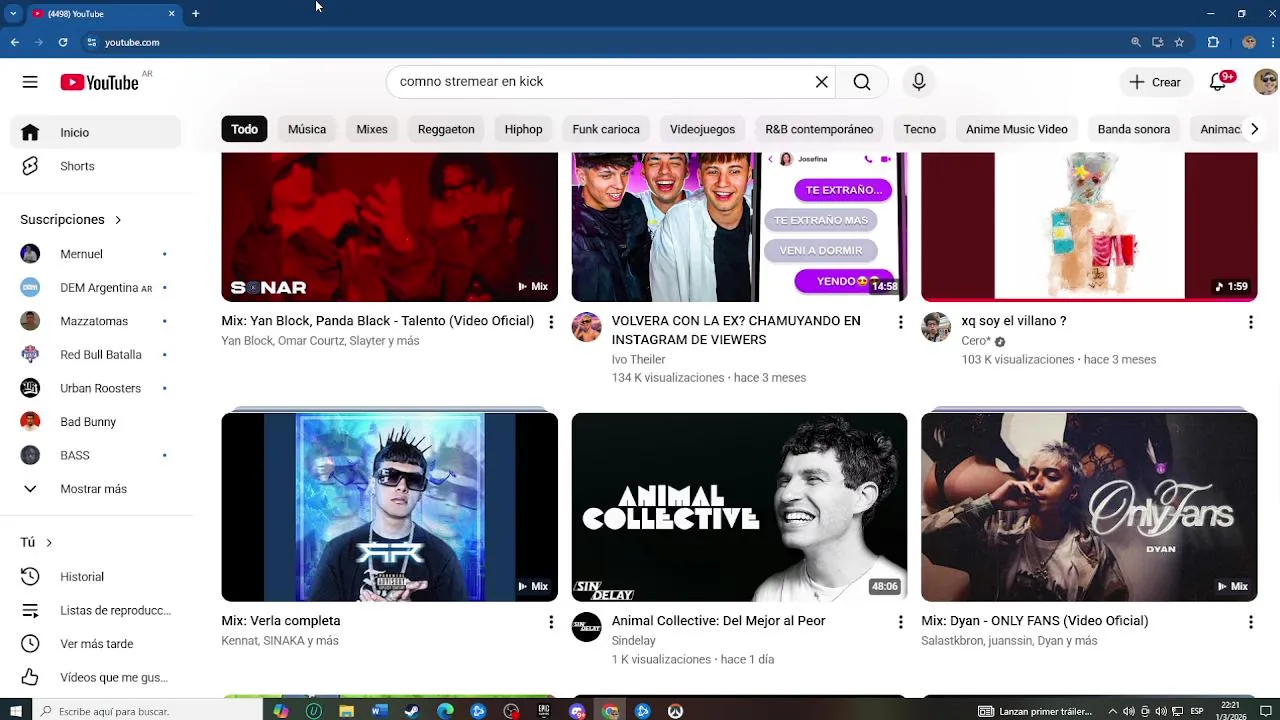1280x720 pixels.
Task: Open Windows Start menu
Action: (x=15, y=711)
